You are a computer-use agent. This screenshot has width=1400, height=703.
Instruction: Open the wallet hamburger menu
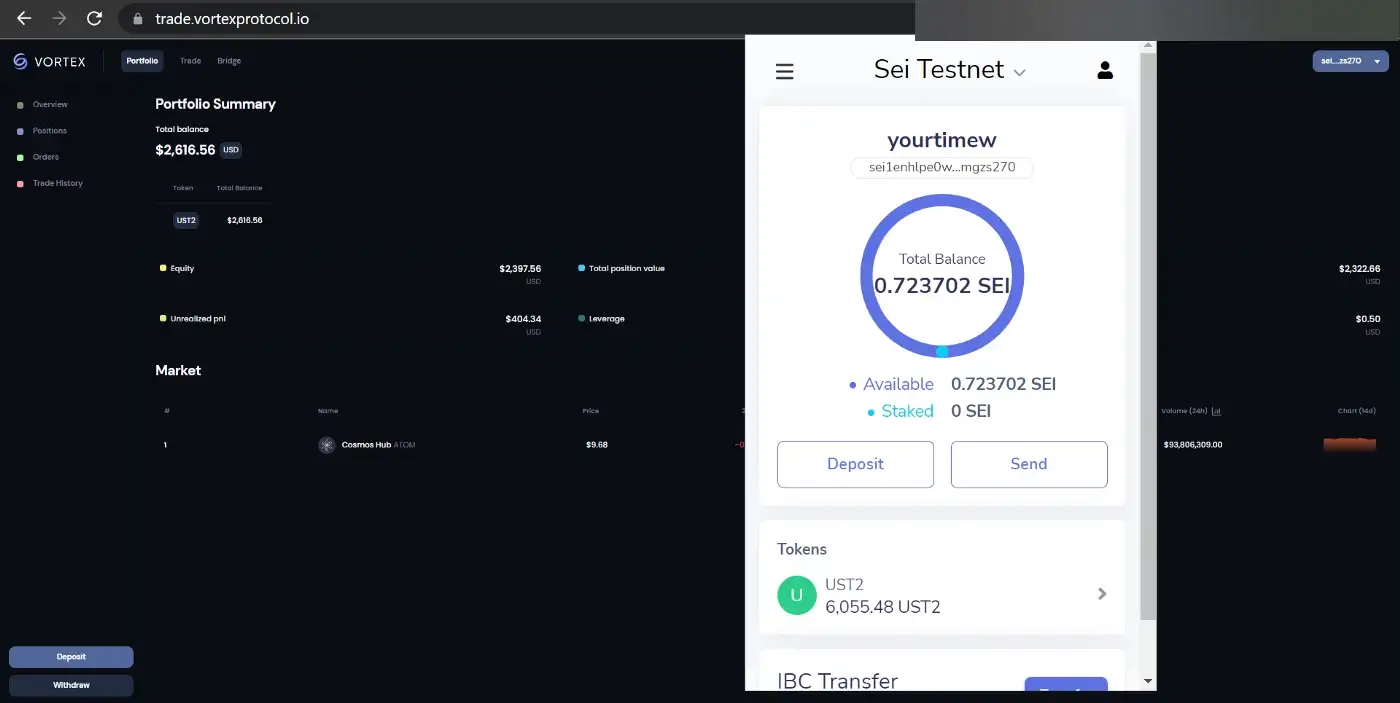point(785,71)
